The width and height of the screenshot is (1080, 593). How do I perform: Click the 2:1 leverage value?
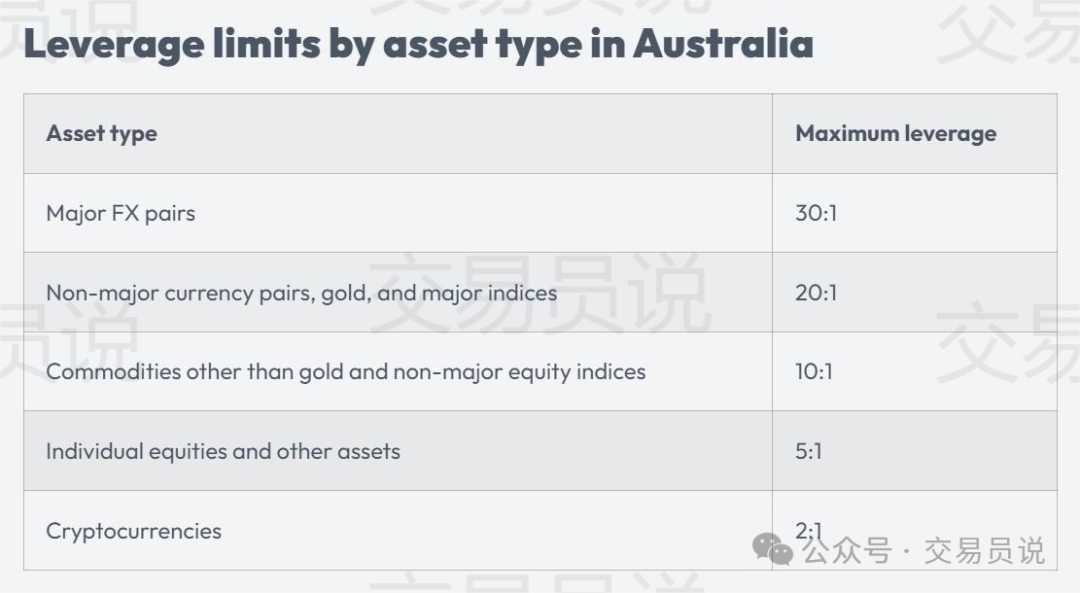pos(809,530)
